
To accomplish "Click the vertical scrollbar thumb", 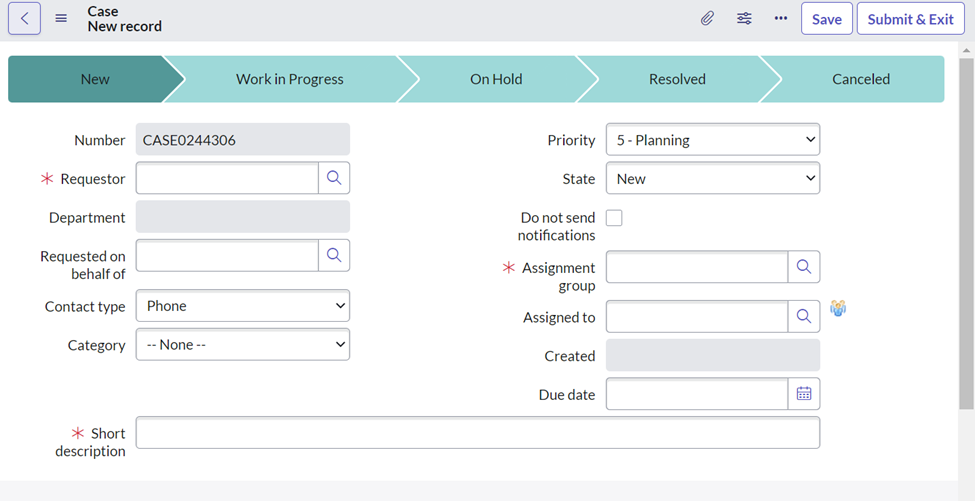I will point(966,235).
